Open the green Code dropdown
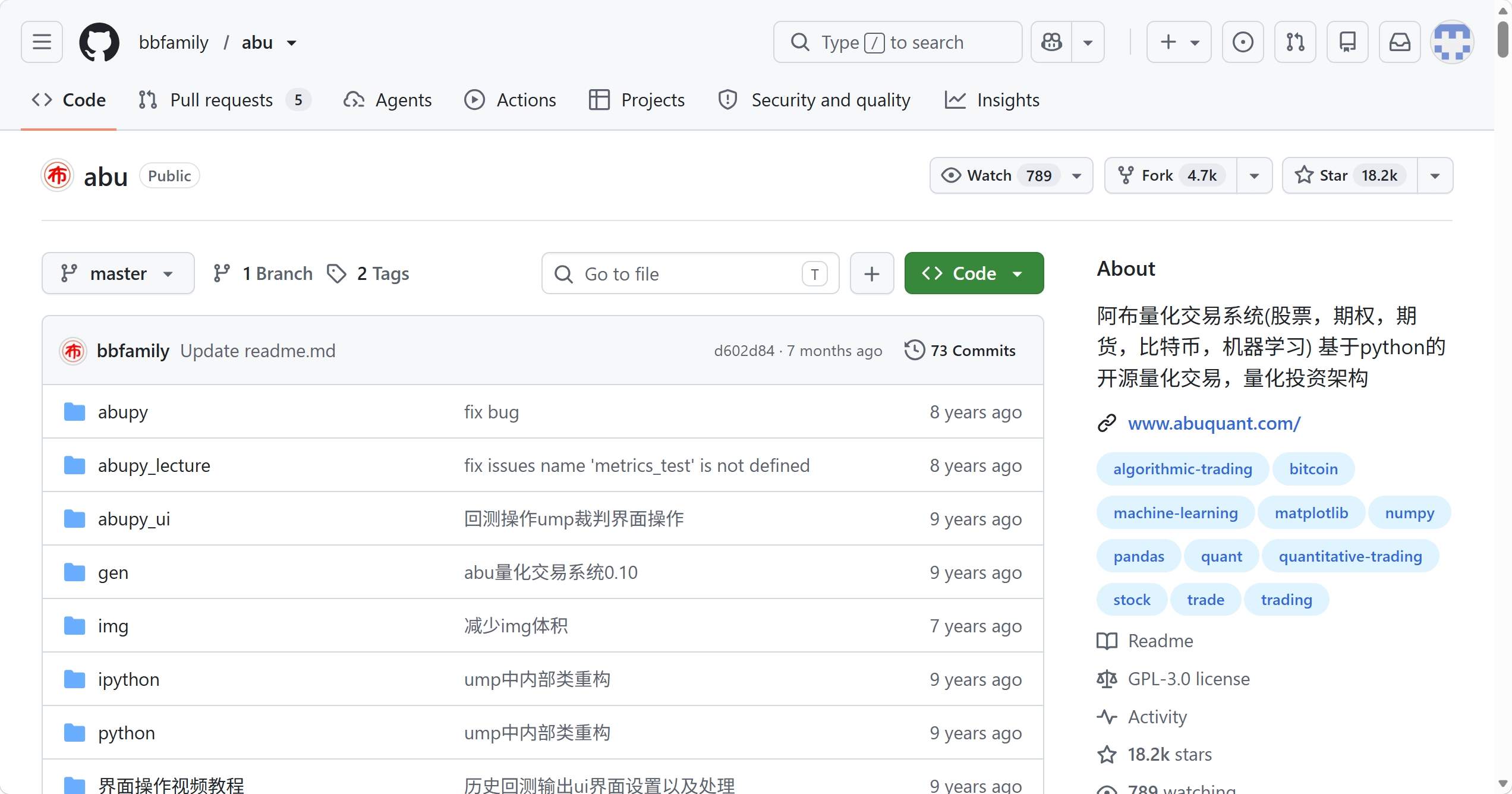 point(974,273)
